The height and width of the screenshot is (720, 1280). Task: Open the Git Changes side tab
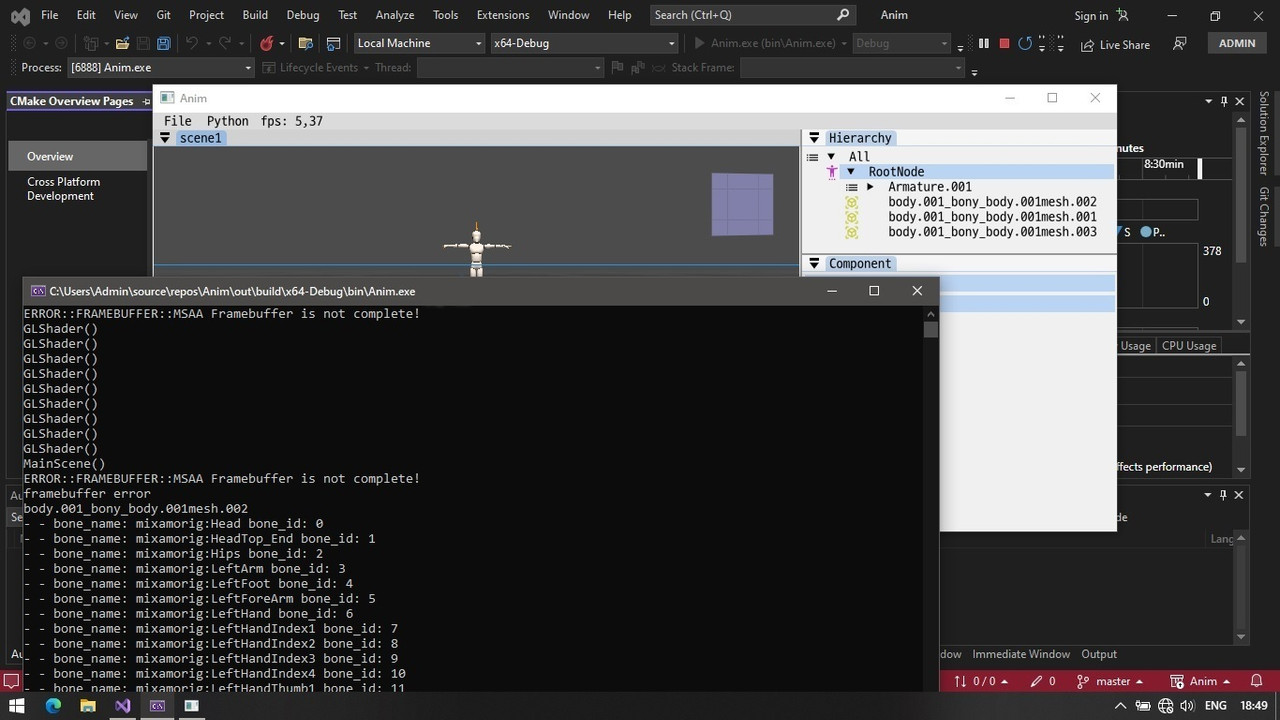1264,217
